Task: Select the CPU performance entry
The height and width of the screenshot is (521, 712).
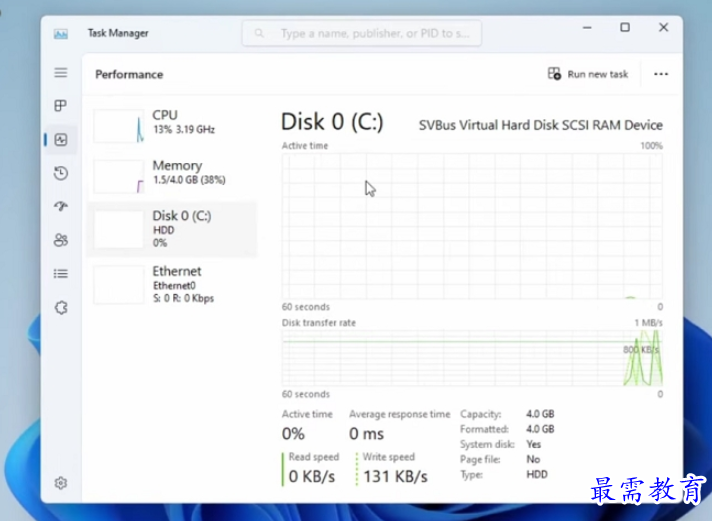Action: point(172,126)
